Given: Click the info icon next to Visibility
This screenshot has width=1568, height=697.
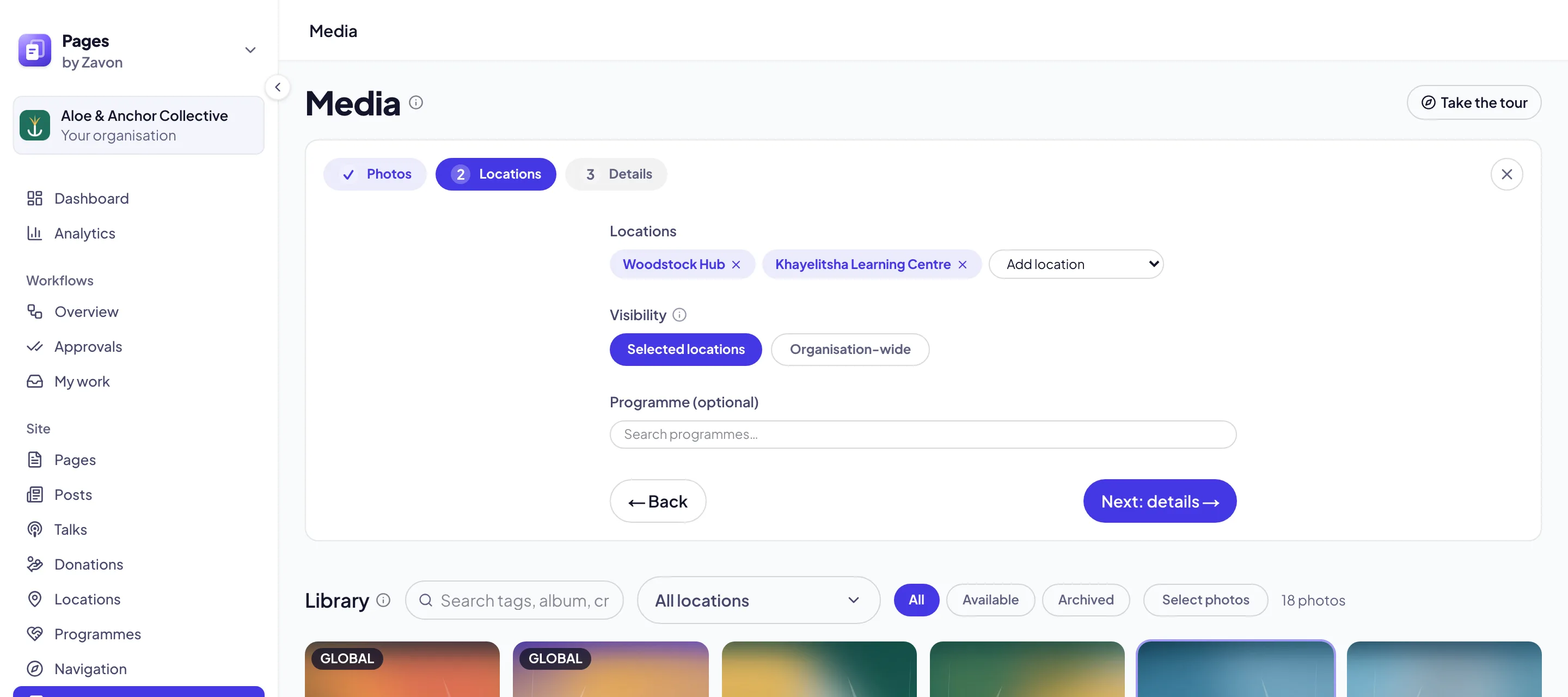Looking at the screenshot, I should [x=679, y=315].
